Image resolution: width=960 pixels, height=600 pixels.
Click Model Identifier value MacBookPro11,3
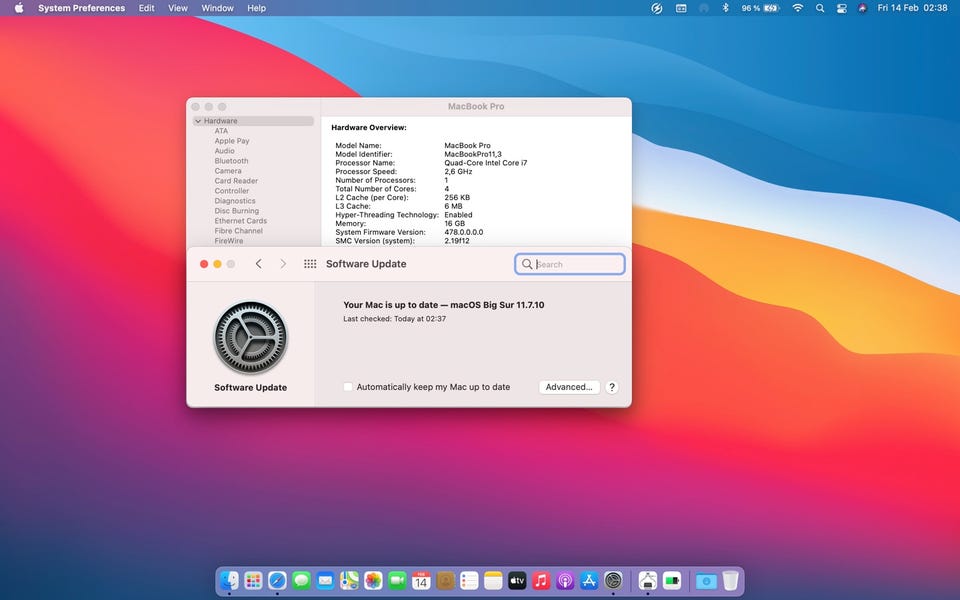tap(473, 154)
